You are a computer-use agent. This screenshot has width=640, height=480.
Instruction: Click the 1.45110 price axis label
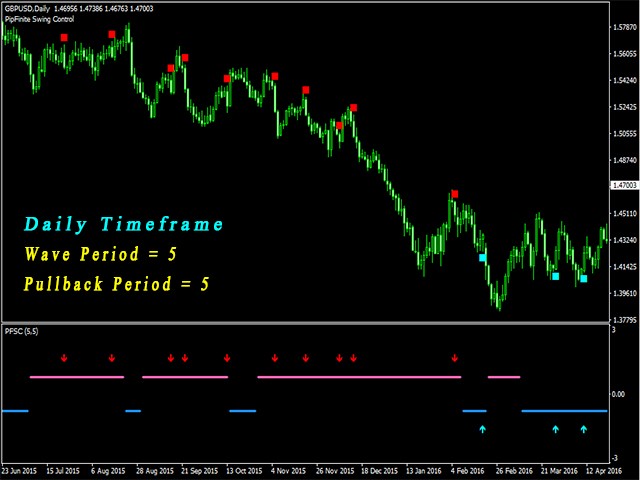tap(625, 213)
